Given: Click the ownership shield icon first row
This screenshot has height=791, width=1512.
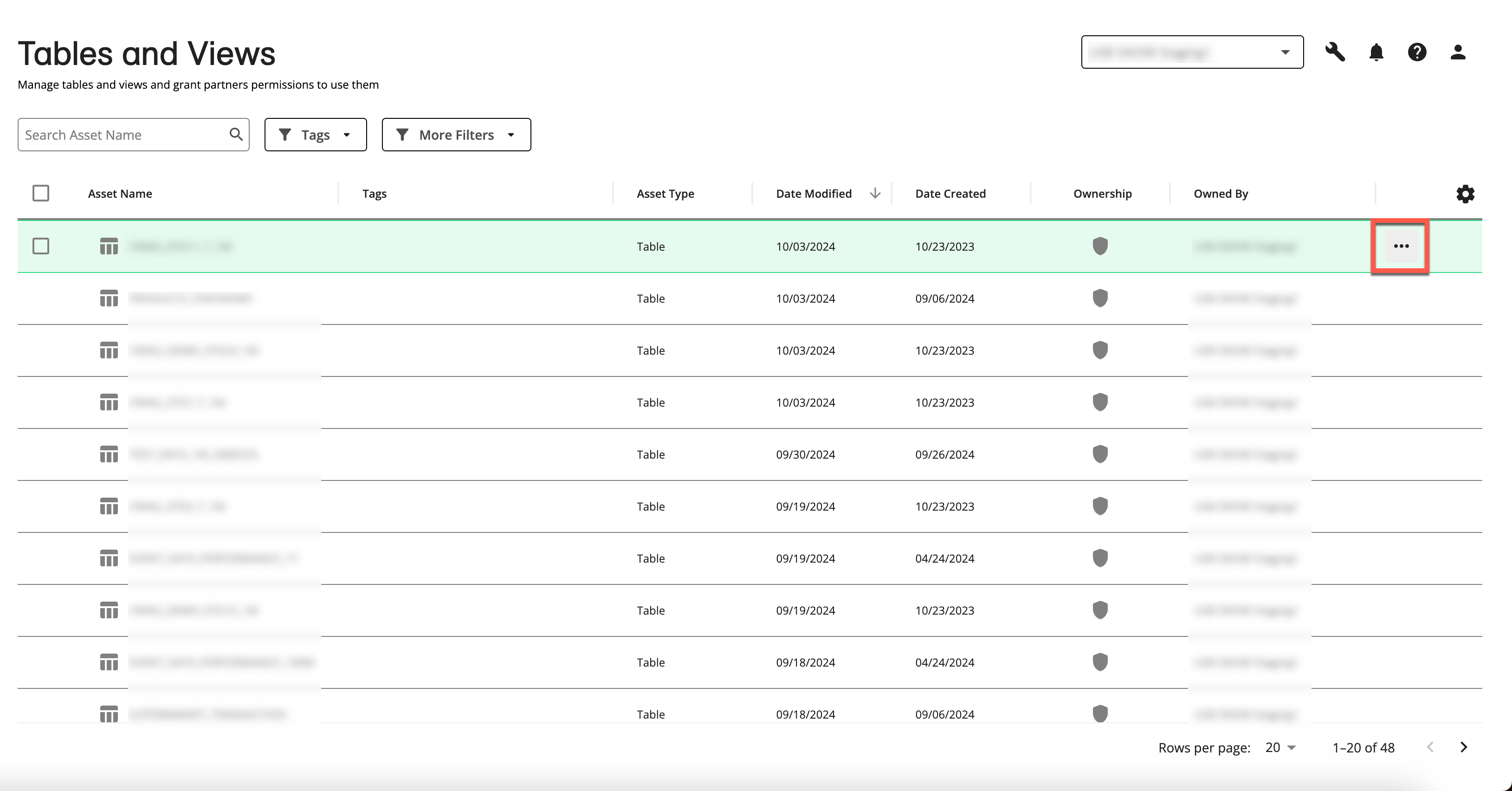Looking at the screenshot, I should pos(1101,246).
